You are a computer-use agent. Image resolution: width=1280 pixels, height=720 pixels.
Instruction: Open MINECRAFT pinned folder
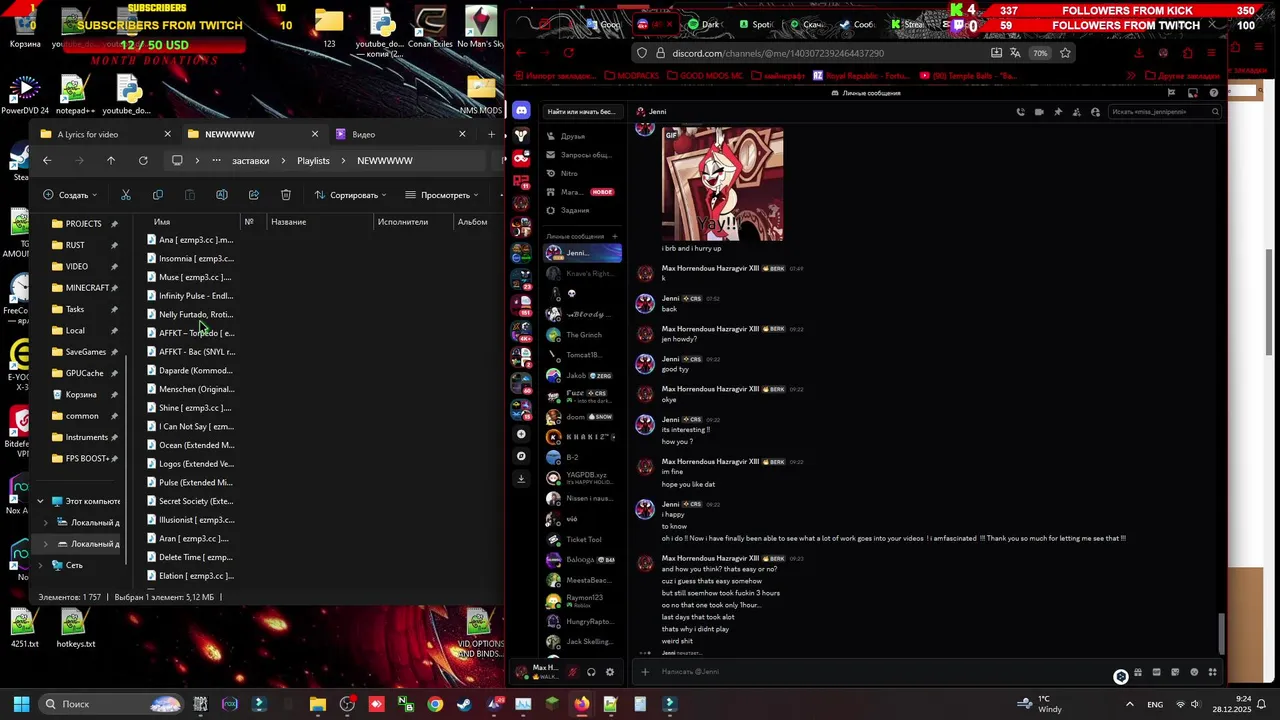[x=85, y=288]
